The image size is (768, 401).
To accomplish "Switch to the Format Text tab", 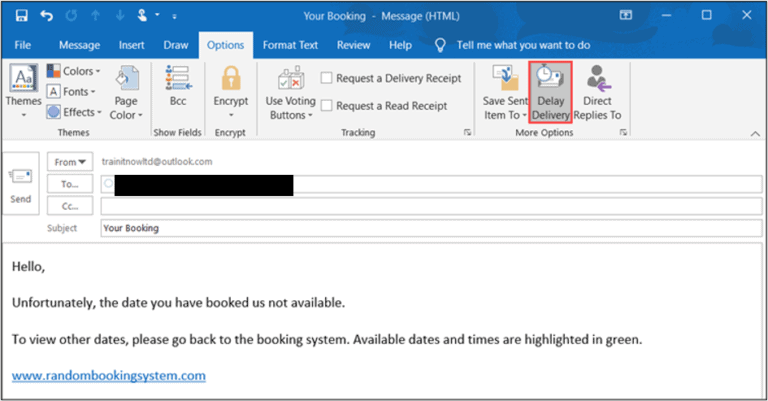I will [290, 45].
